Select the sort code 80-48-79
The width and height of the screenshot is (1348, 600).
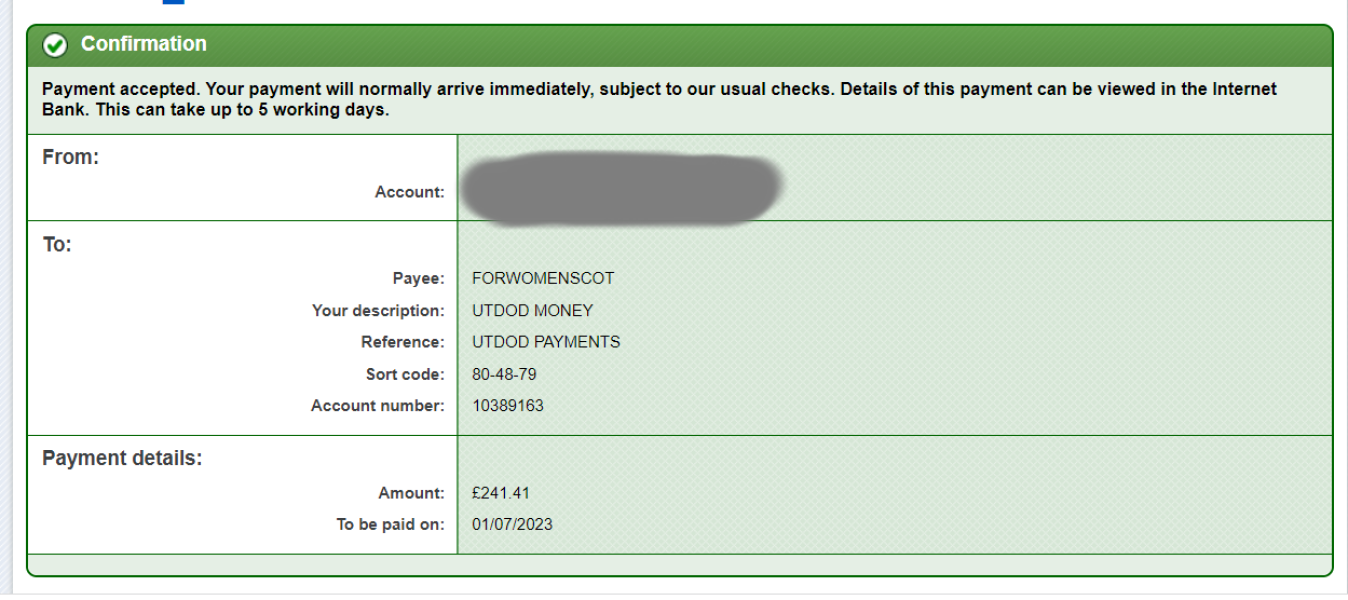pos(504,374)
